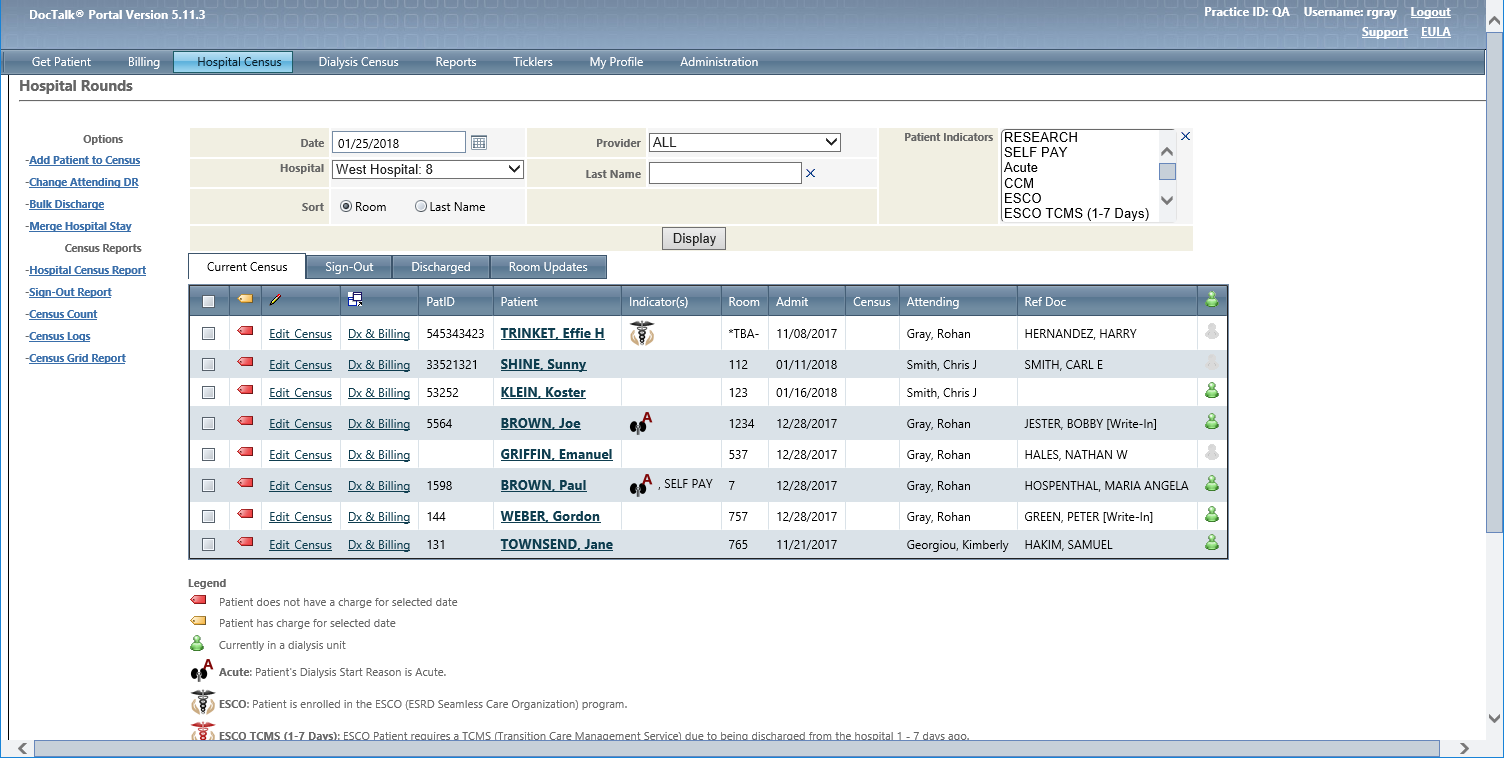1504x758 pixels.
Task: Expand the Provider dropdown set to ALL
Action: tap(744, 143)
